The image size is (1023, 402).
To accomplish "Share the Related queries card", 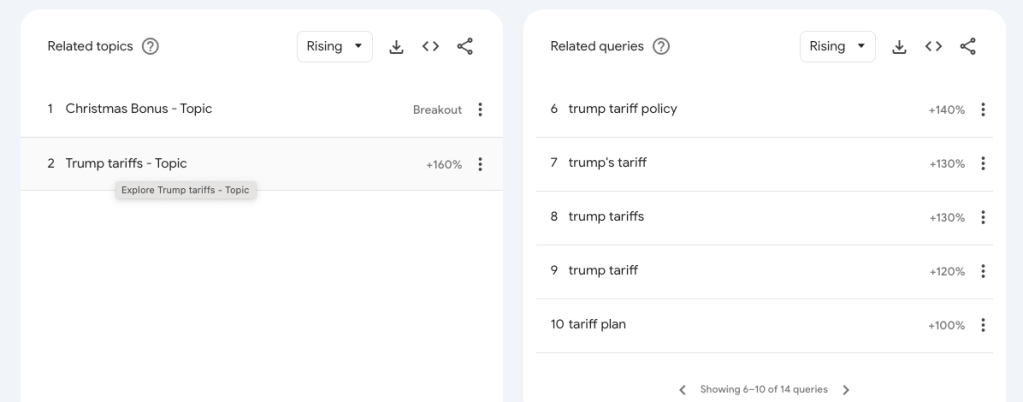I will (967, 46).
